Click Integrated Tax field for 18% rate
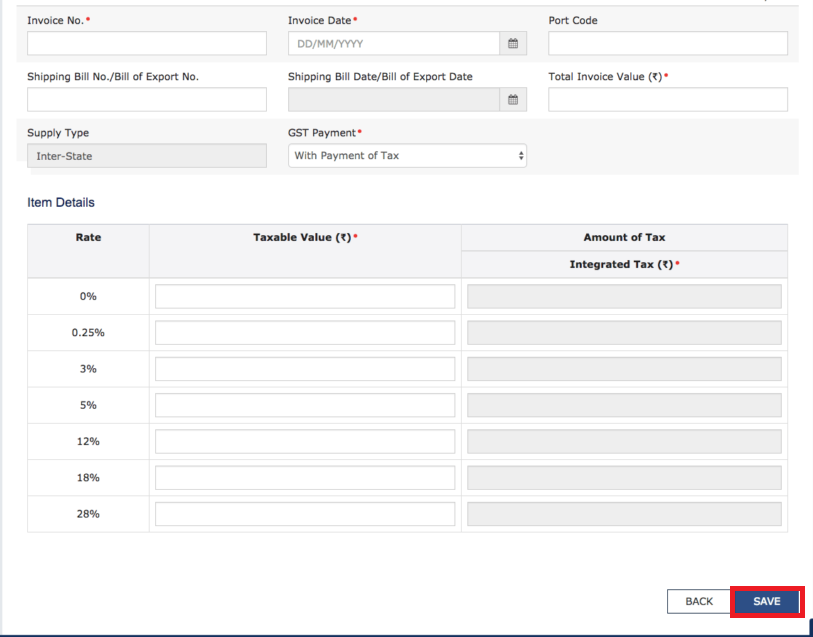Screen dimensions: 813x637 point(624,478)
